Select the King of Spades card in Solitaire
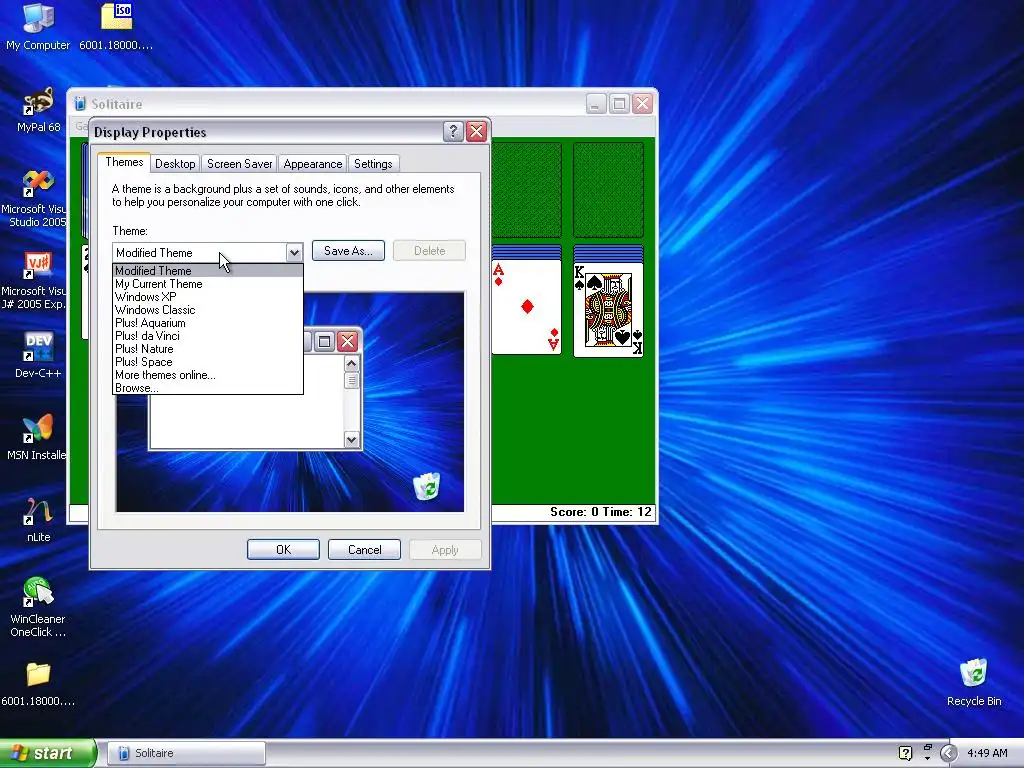The height and width of the screenshot is (768, 1024). click(x=608, y=310)
